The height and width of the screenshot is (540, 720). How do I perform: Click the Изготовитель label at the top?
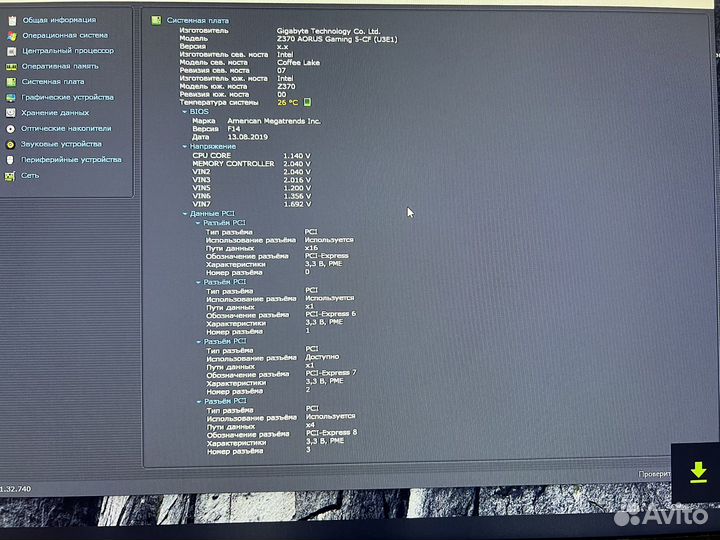pyautogui.click(x=203, y=31)
